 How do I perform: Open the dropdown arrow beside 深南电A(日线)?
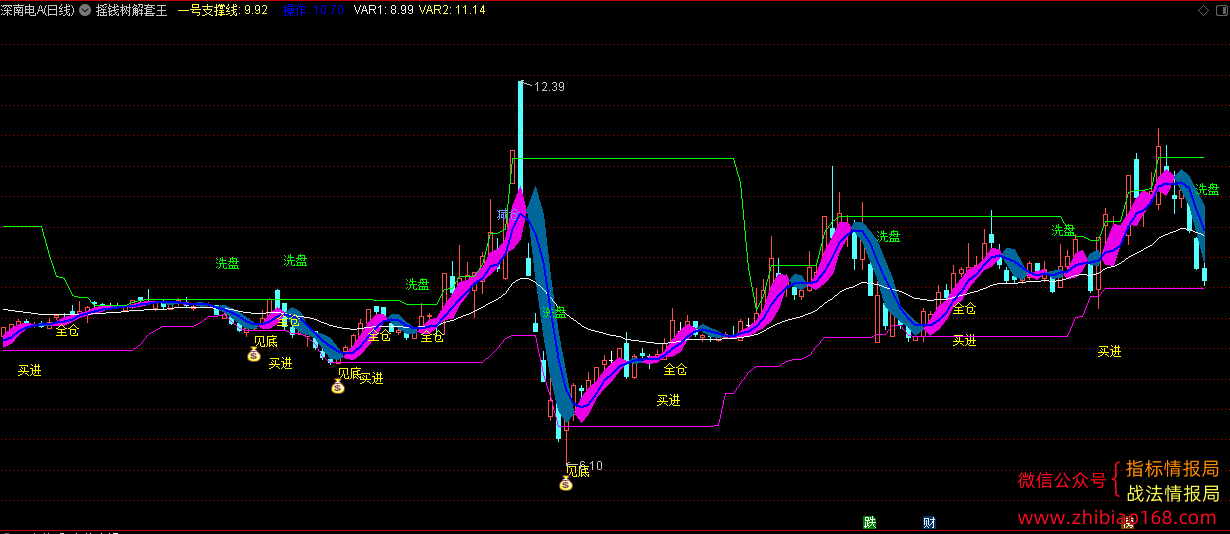(x=84, y=10)
